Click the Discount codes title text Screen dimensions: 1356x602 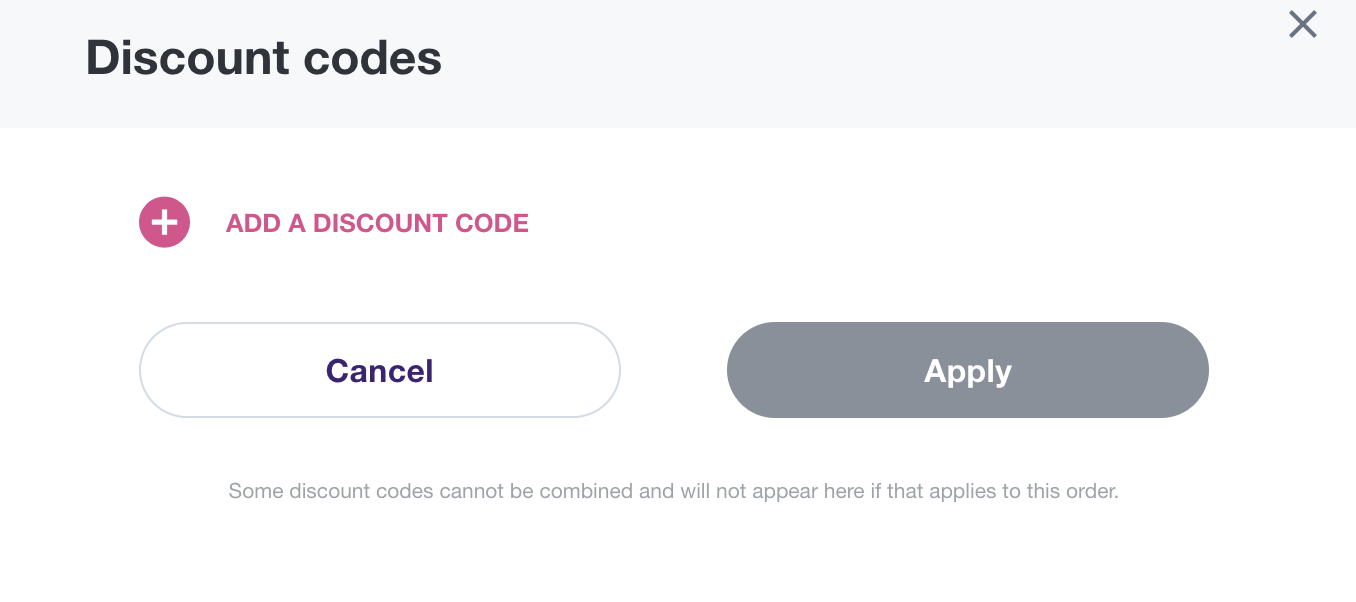264,58
